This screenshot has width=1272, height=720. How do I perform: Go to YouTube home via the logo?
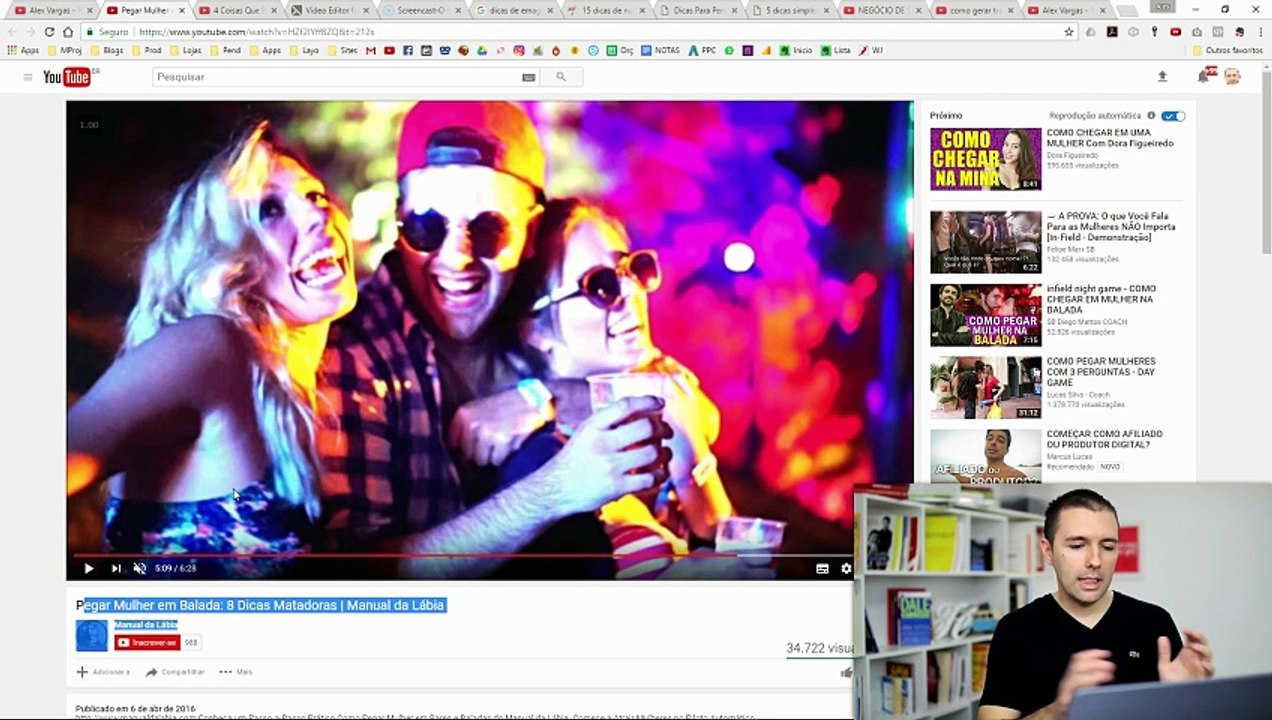(x=68, y=77)
